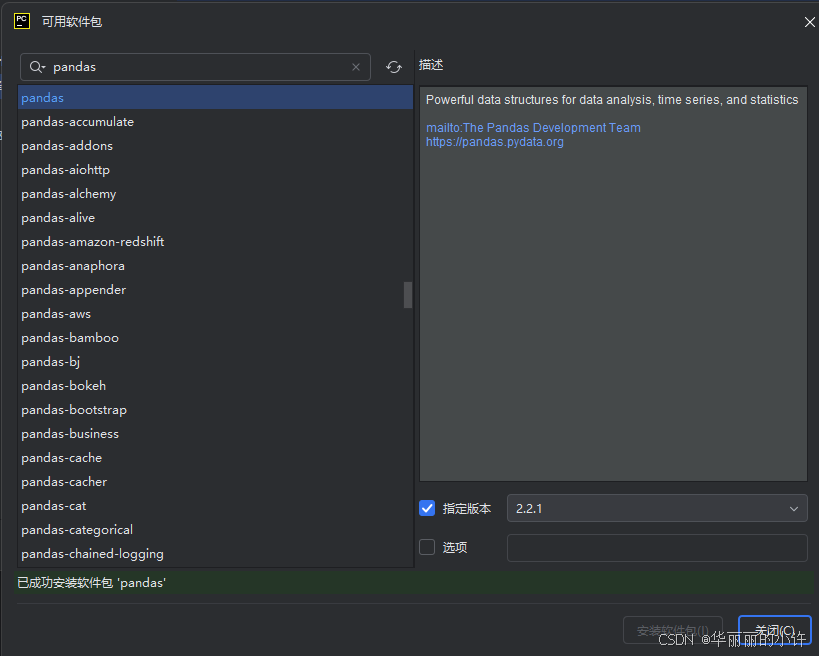
Task: Select pandas-addons in the list
Action: click(215, 146)
